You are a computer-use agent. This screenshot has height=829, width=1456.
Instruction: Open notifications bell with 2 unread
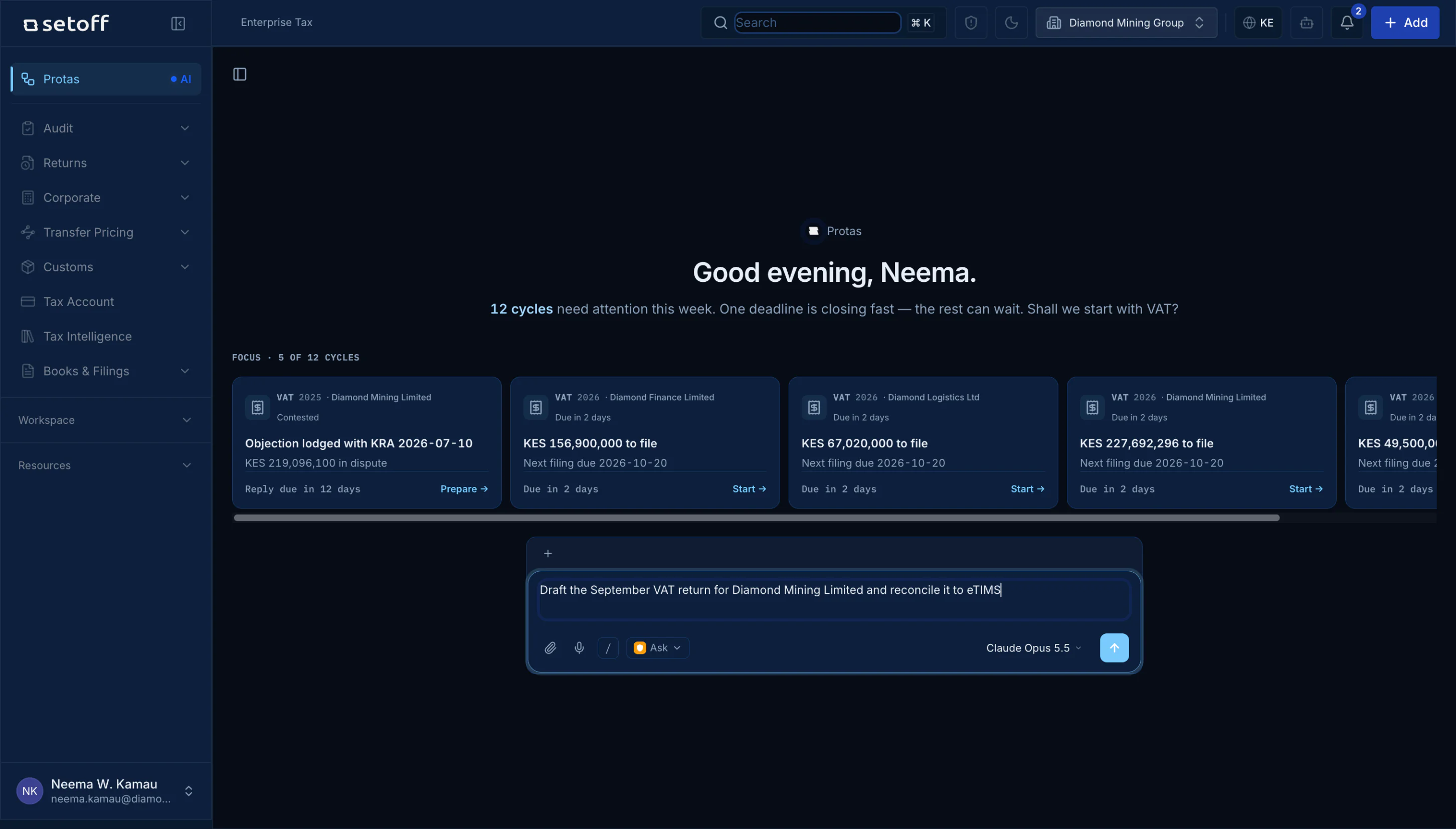click(x=1347, y=23)
